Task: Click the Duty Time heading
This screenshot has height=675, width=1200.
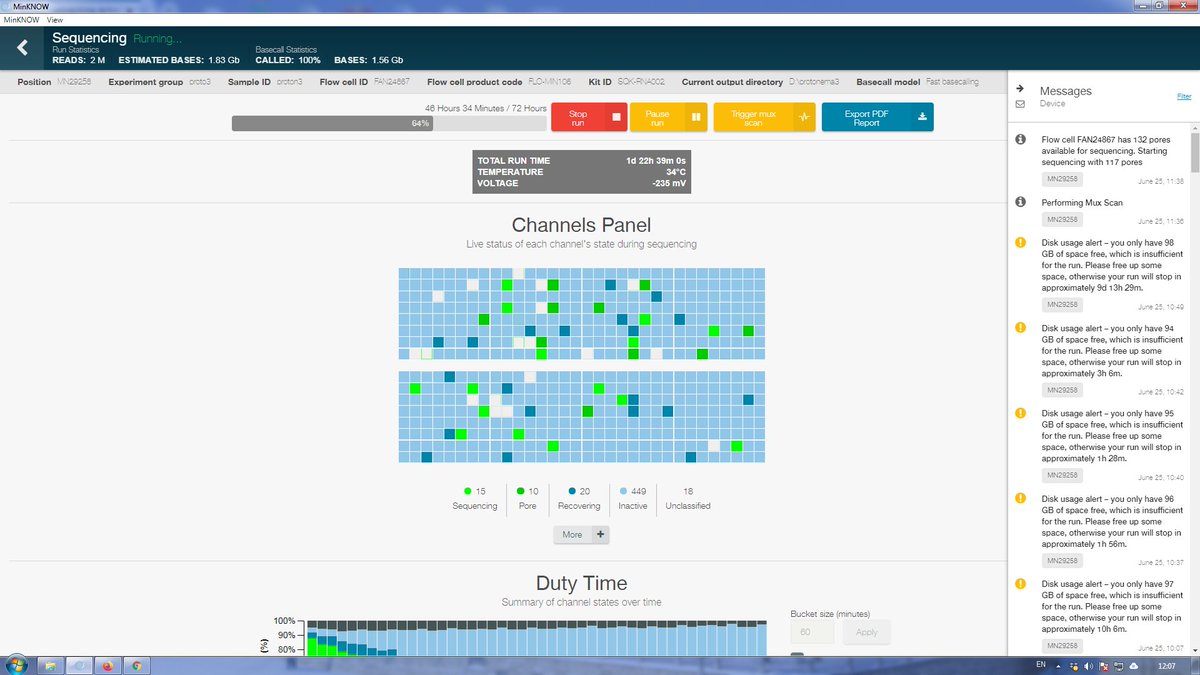Action: click(581, 583)
